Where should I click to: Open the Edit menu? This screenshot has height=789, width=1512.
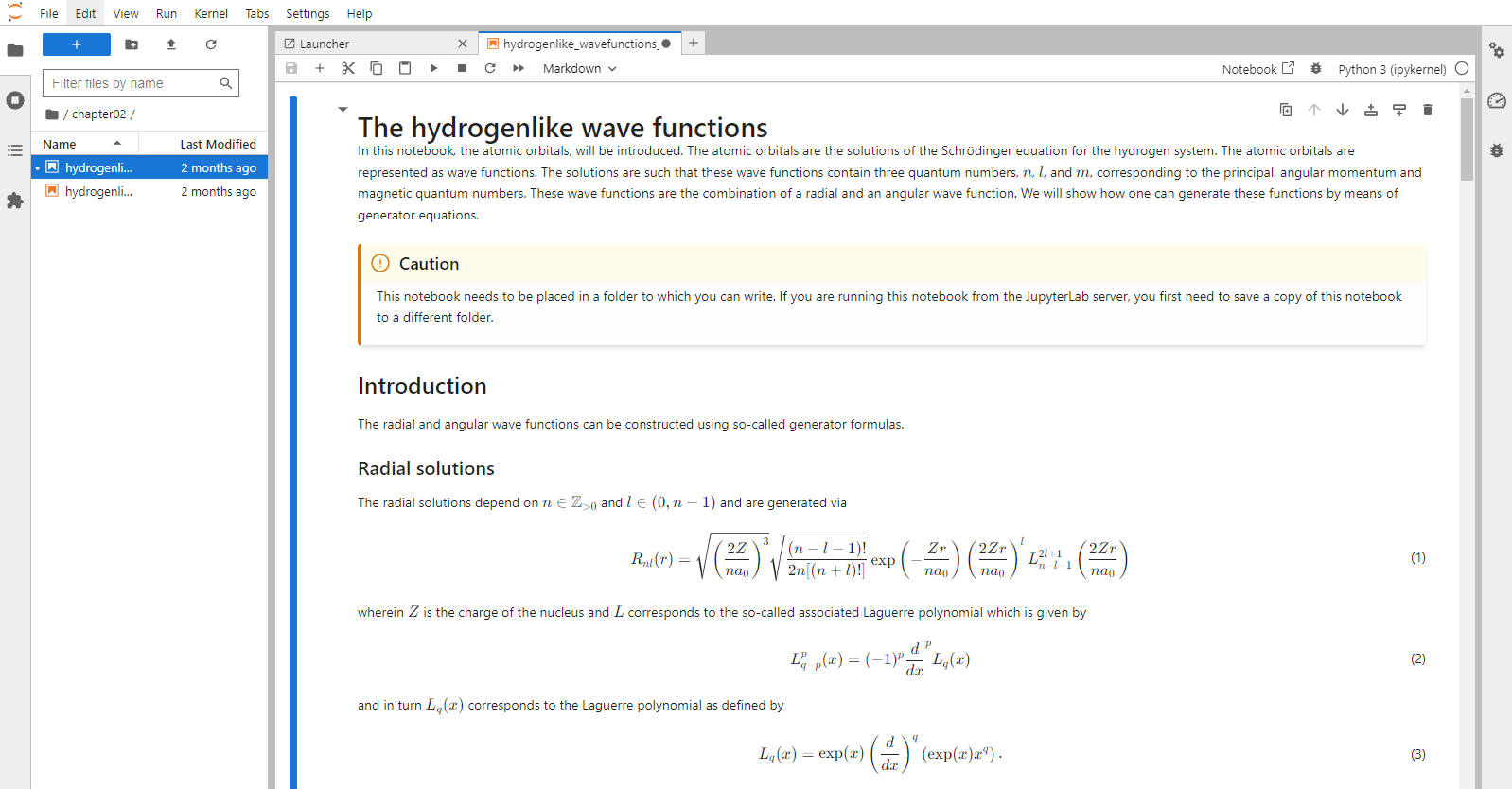pos(86,13)
